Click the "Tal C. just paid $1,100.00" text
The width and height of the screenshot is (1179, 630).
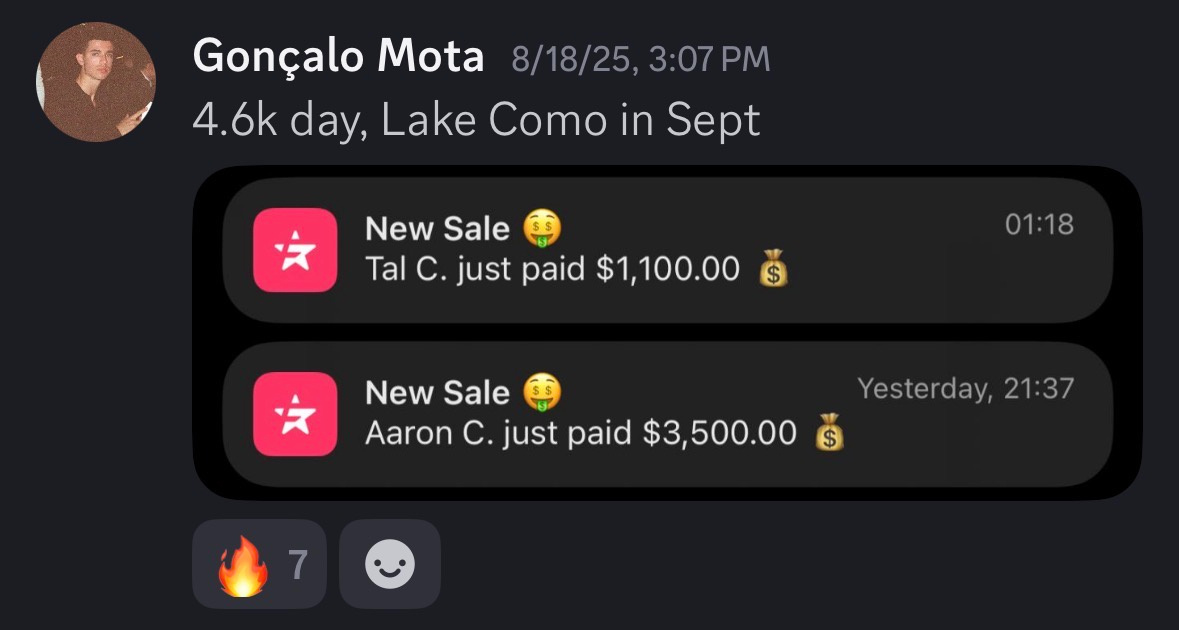click(x=553, y=270)
